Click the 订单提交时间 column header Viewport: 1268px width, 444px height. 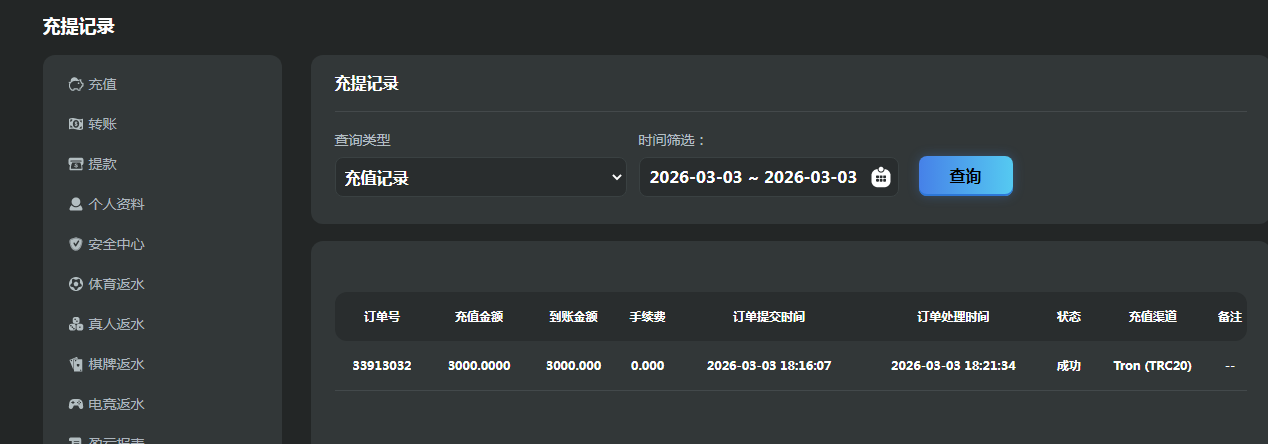768,316
